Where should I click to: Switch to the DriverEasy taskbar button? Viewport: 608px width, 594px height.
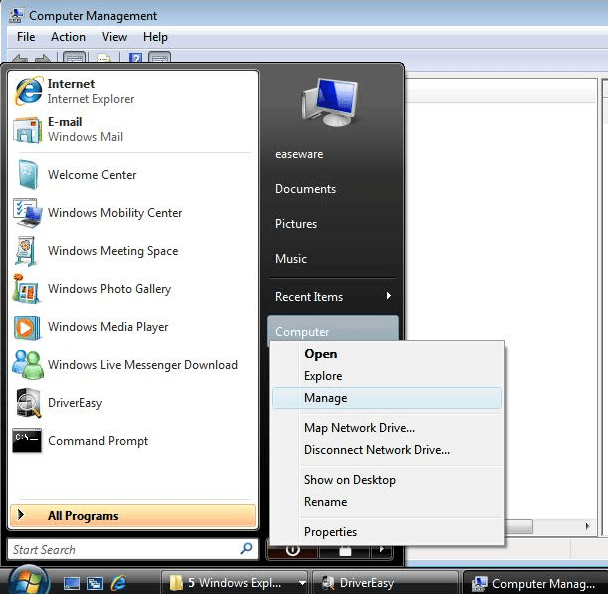(x=386, y=582)
